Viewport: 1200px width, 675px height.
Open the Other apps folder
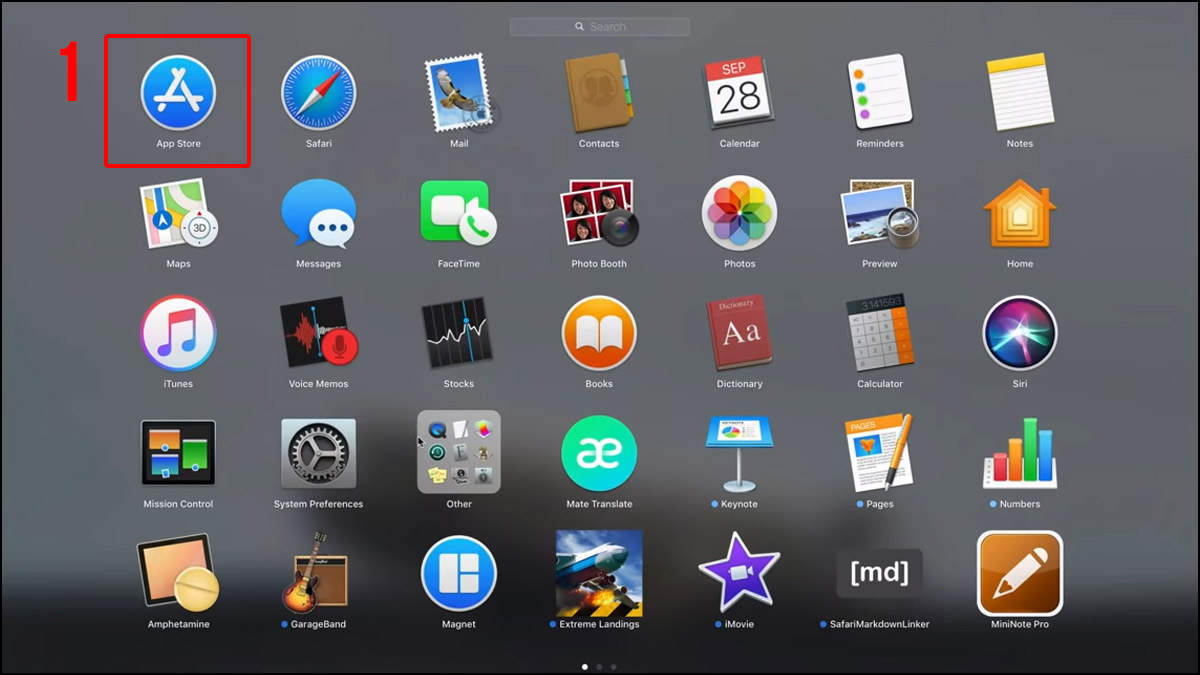(459, 452)
